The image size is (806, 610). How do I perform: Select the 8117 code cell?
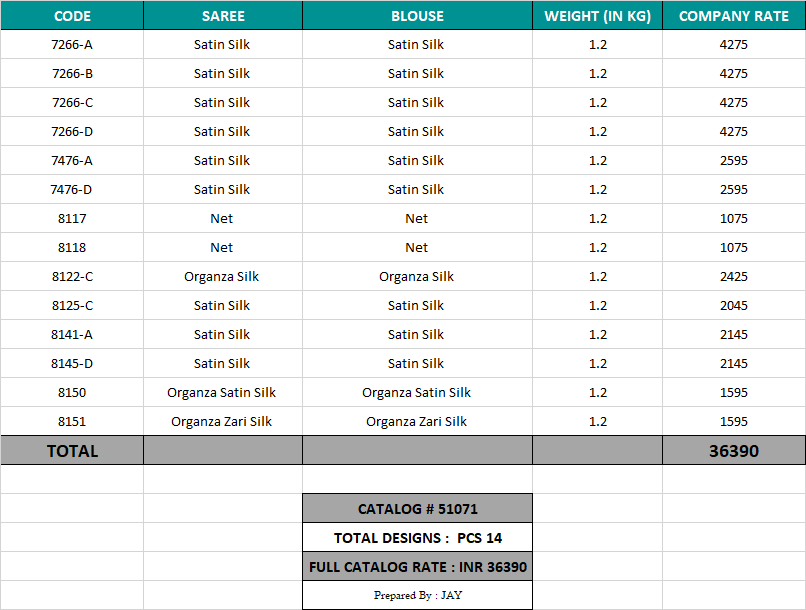point(72,219)
